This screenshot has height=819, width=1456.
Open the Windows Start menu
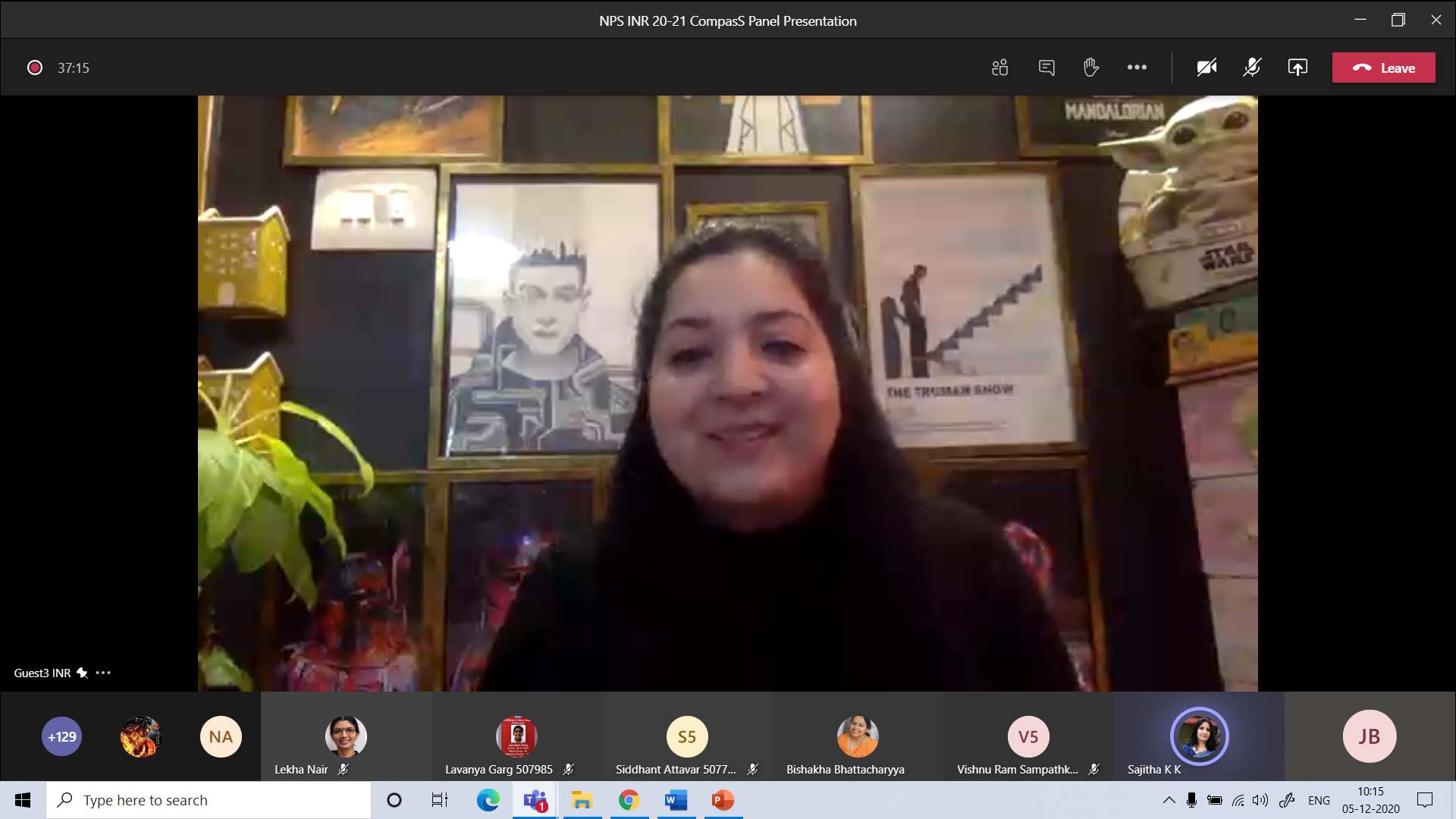23,800
